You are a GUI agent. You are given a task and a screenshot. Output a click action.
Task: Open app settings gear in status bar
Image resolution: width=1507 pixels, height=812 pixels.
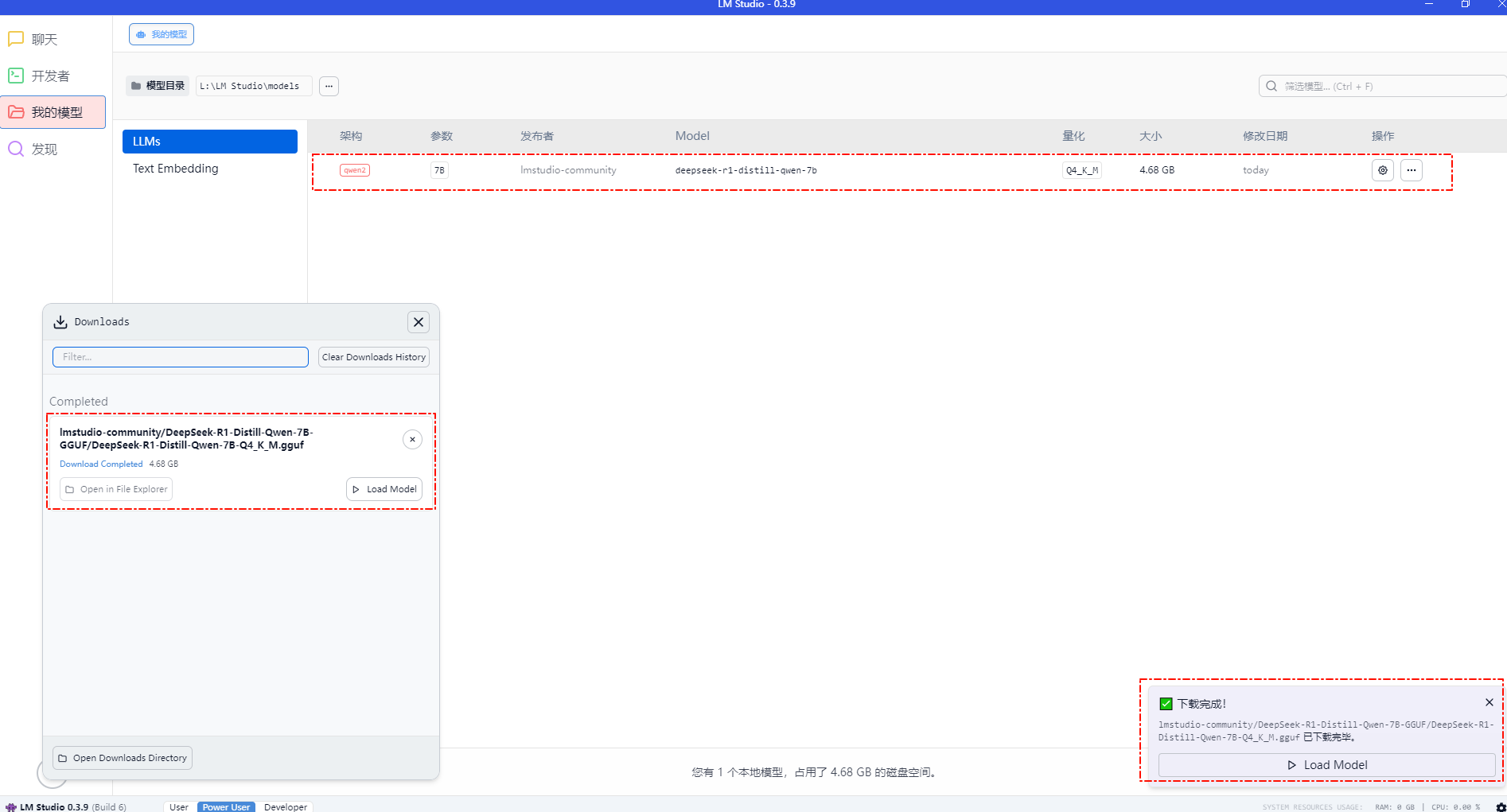coord(1501,807)
